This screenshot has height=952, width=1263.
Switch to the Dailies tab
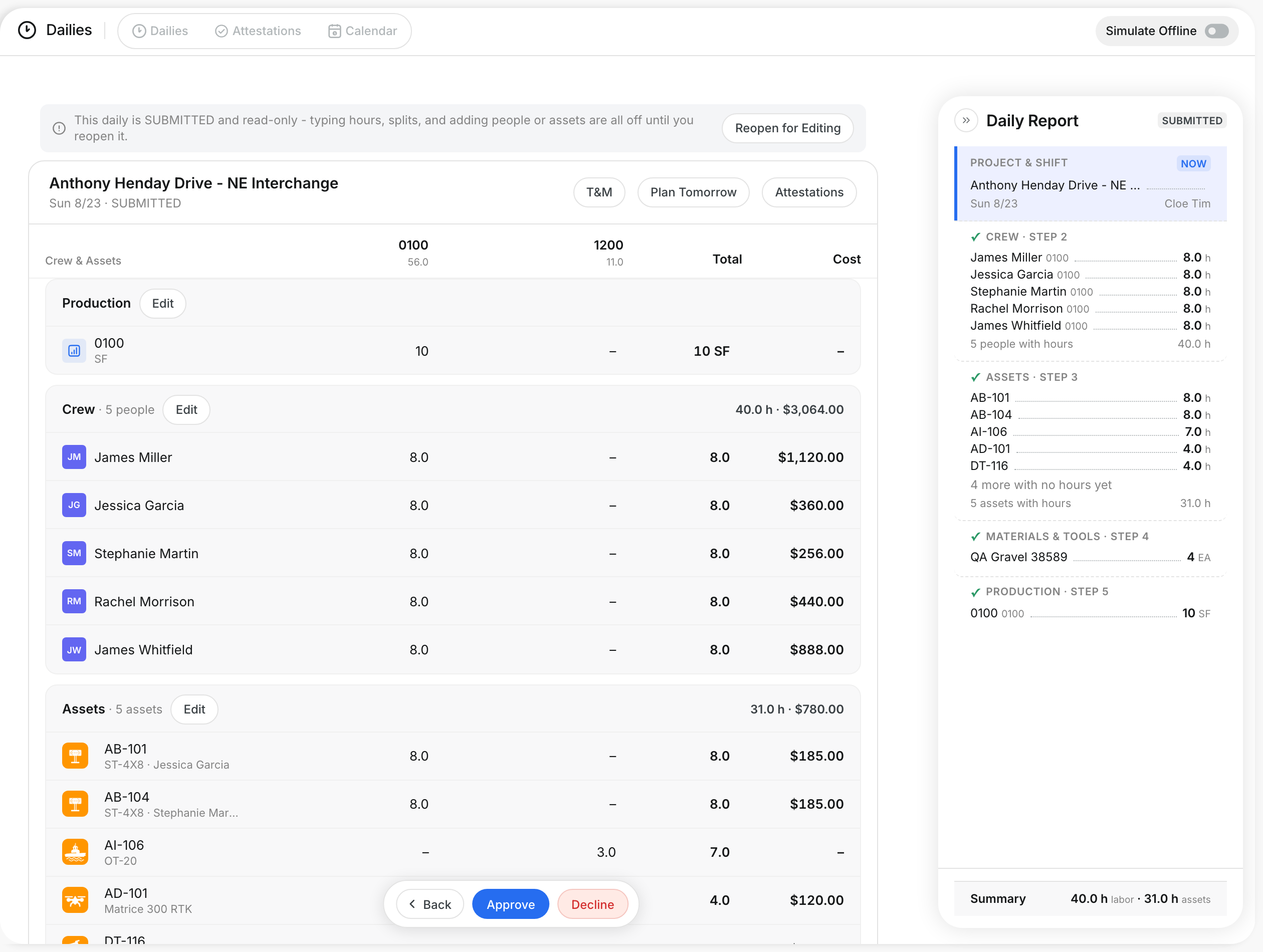point(160,31)
